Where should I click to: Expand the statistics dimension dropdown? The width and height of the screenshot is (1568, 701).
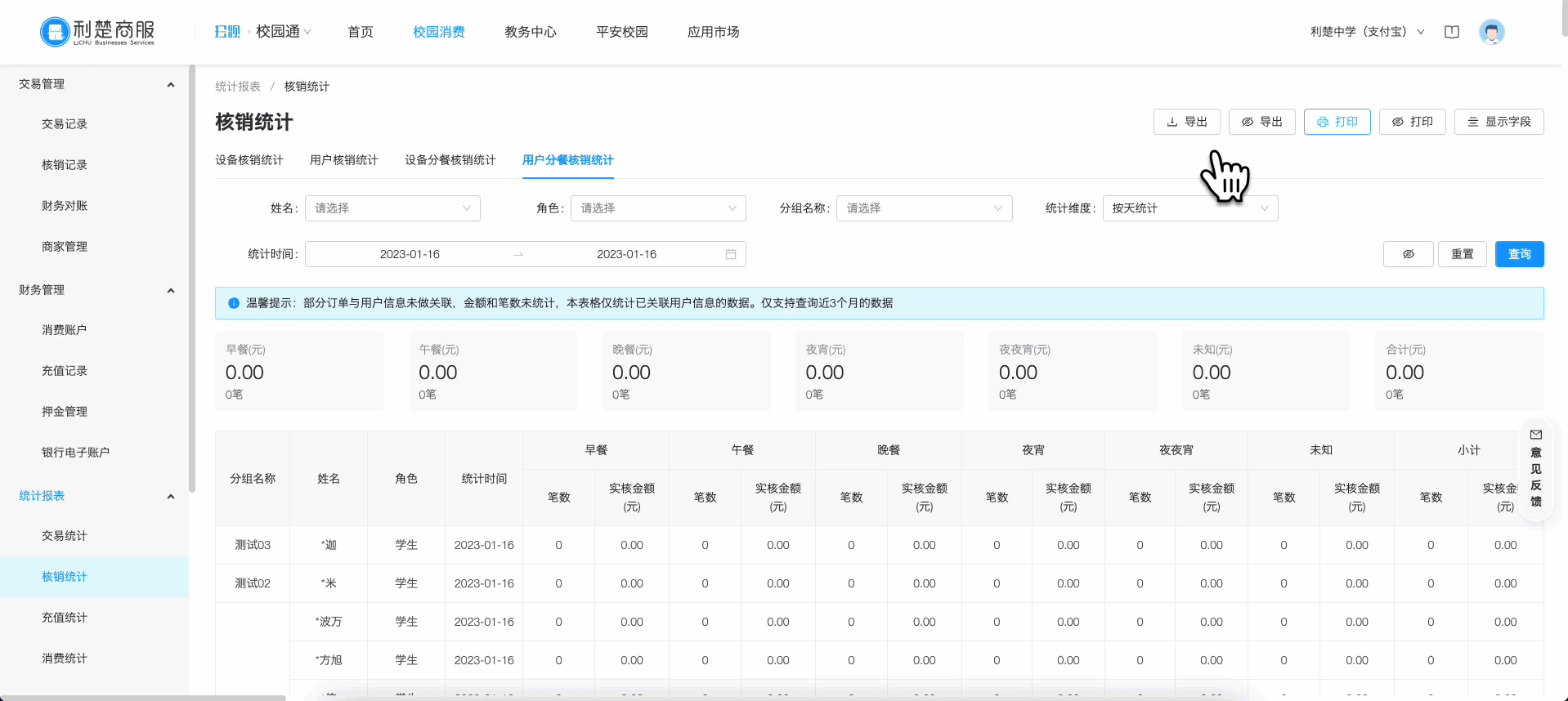pyautogui.click(x=1189, y=208)
